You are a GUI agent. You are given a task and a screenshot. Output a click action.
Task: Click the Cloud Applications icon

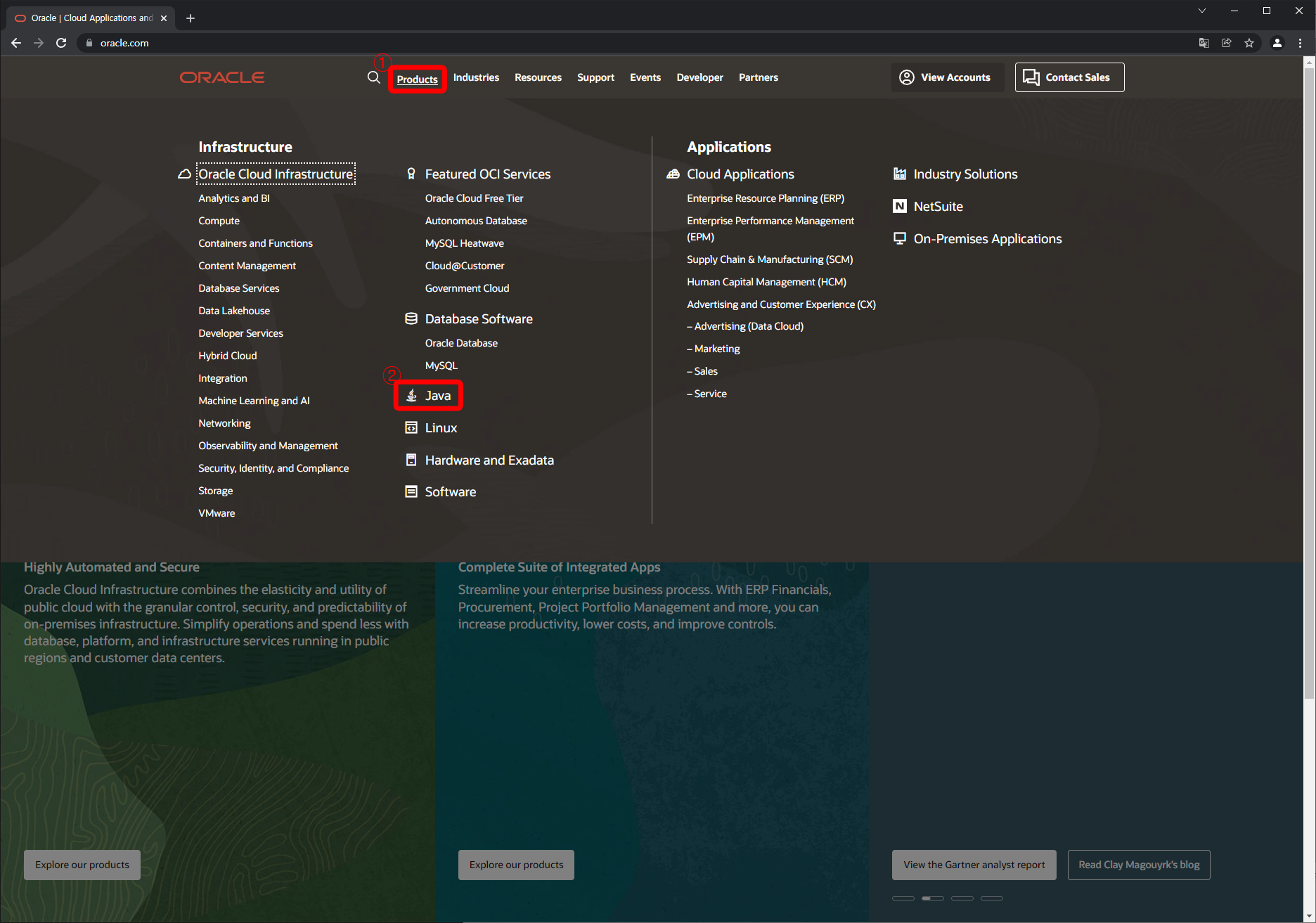point(673,174)
